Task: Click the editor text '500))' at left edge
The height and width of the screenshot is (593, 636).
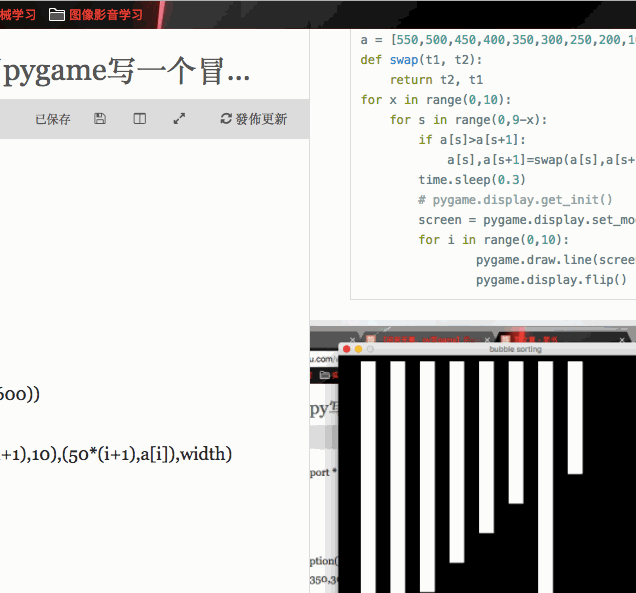Action: (x=20, y=394)
